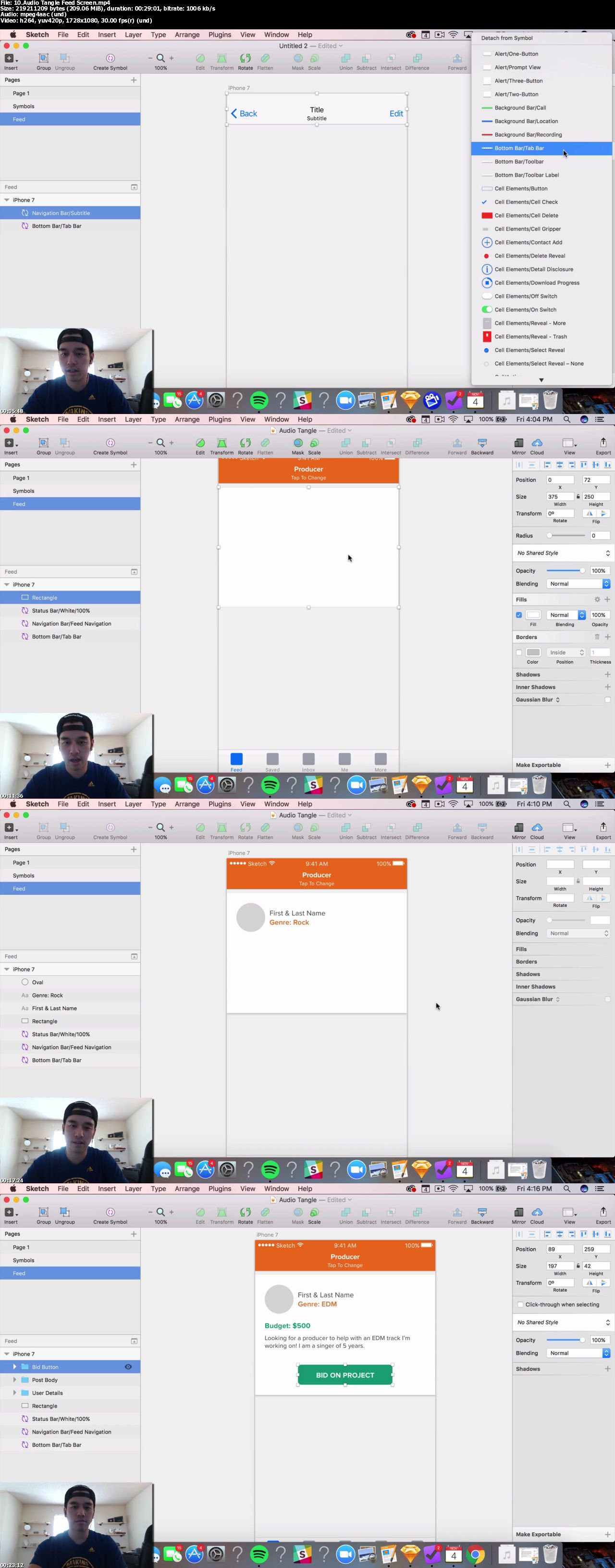Choose Background Bar/Recording in Detach menu
615x1568 pixels.
(541, 135)
